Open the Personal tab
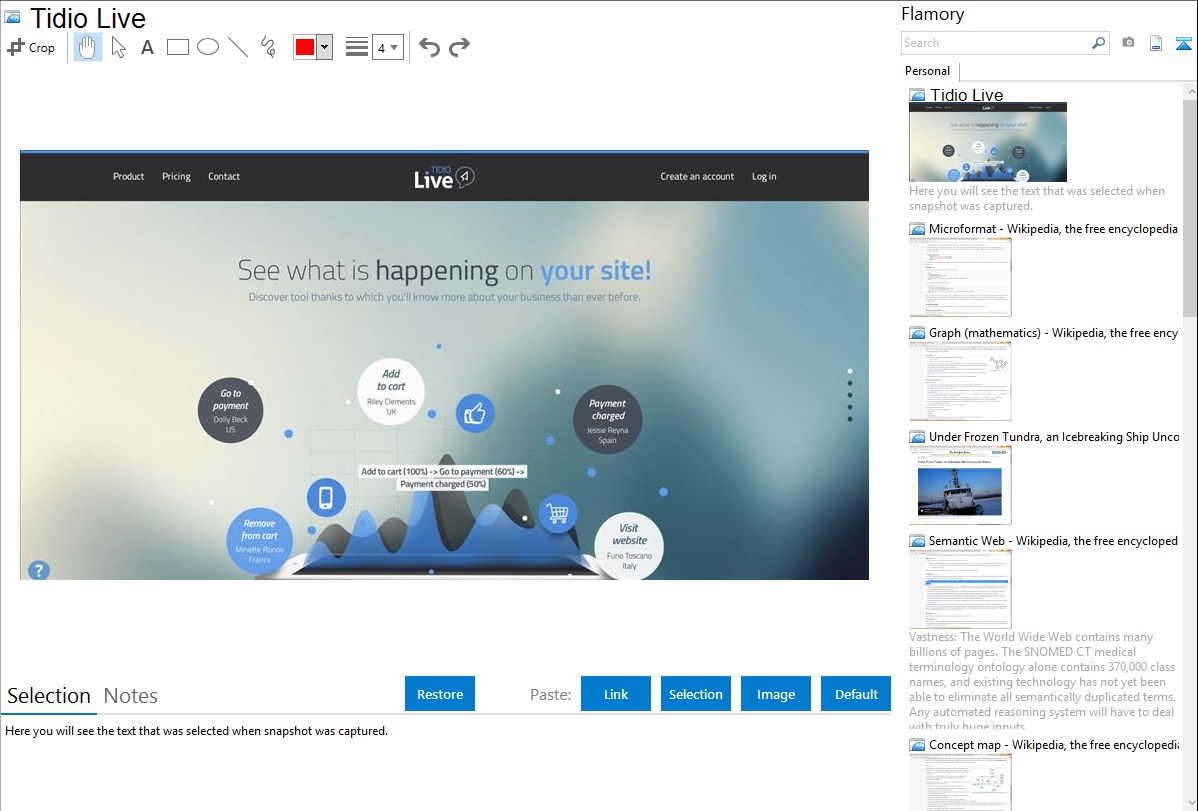Screen dimensions: 1198x811 928,71
